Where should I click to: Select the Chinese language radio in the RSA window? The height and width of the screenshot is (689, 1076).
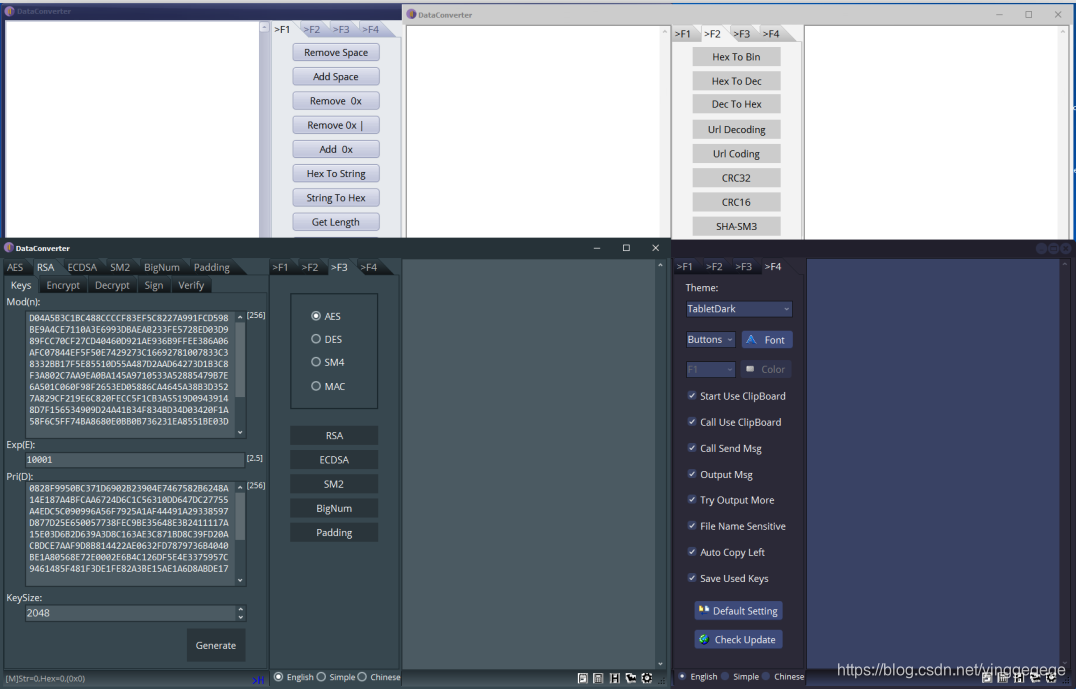pyautogui.click(x=362, y=677)
